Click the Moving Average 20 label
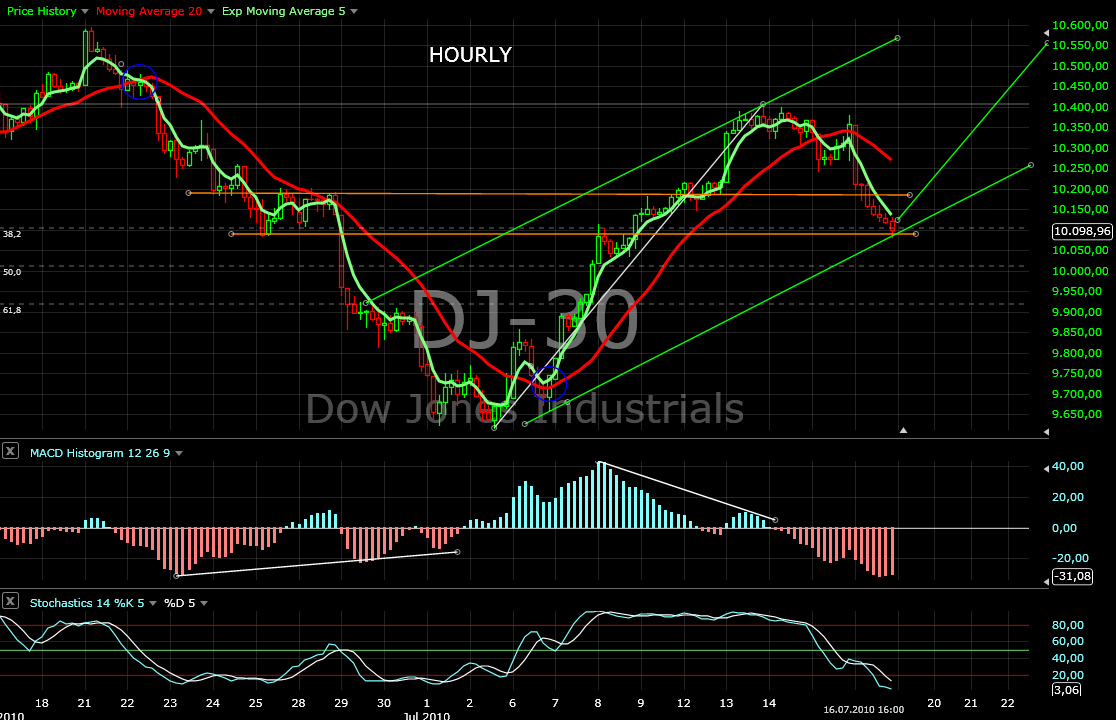Screen dimensions: 1116x720 click(x=149, y=11)
